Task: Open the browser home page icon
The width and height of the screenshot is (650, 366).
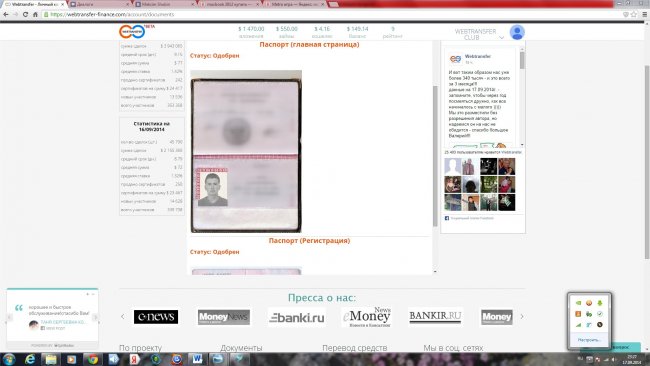Action: pyautogui.click(x=35, y=14)
